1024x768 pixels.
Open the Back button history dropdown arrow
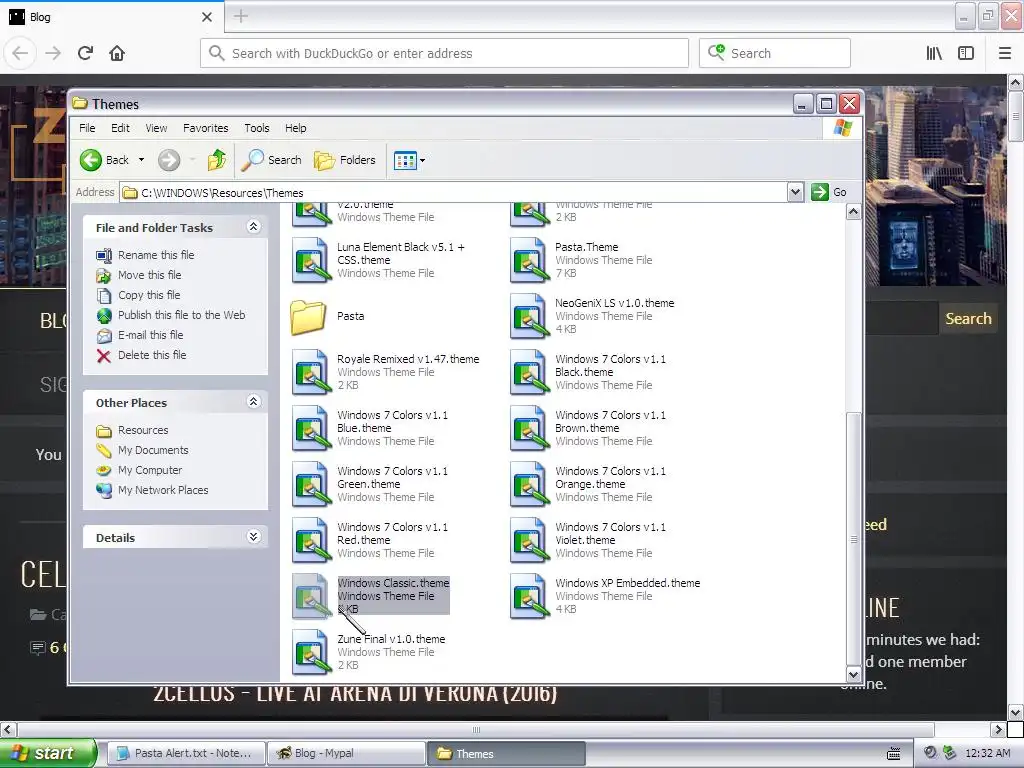click(x=141, y=160)
